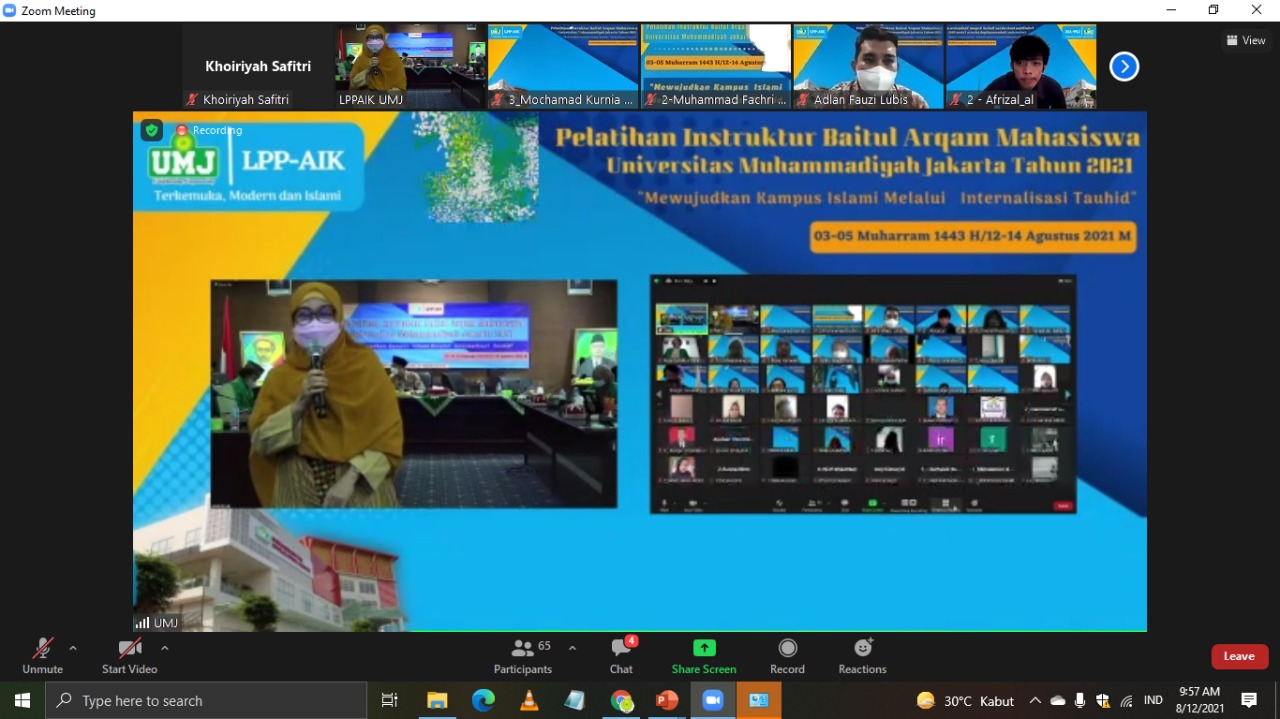Open the Participants panel

point(523,656)
